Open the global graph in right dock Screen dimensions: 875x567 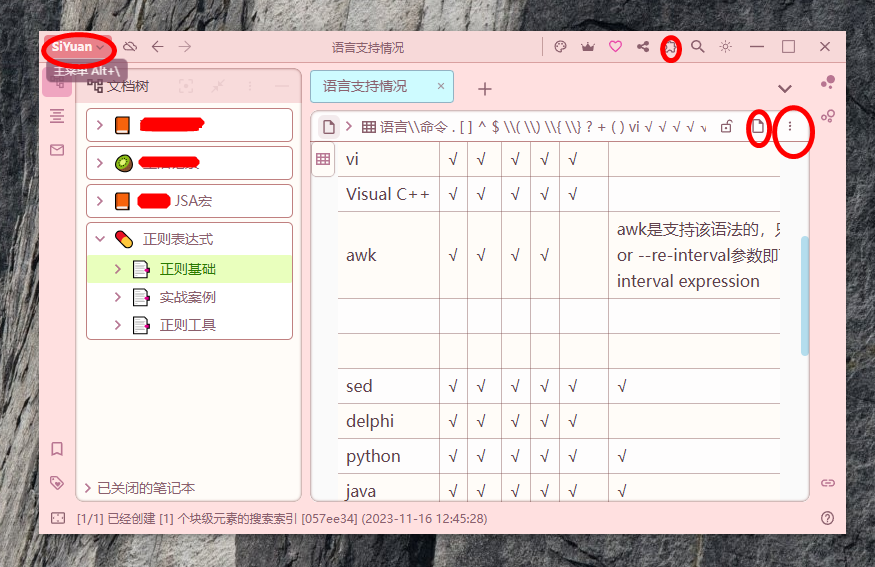point(828,116)
